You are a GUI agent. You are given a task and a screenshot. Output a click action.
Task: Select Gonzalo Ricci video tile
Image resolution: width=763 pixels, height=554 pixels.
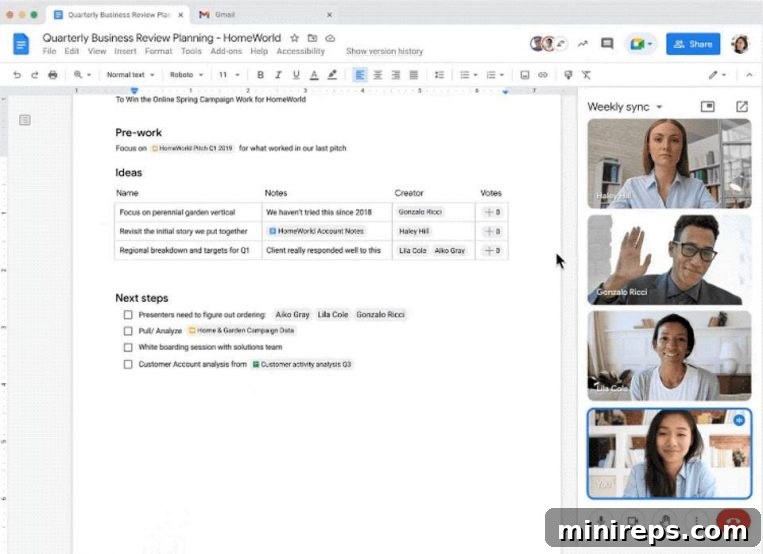coord(669,260)
